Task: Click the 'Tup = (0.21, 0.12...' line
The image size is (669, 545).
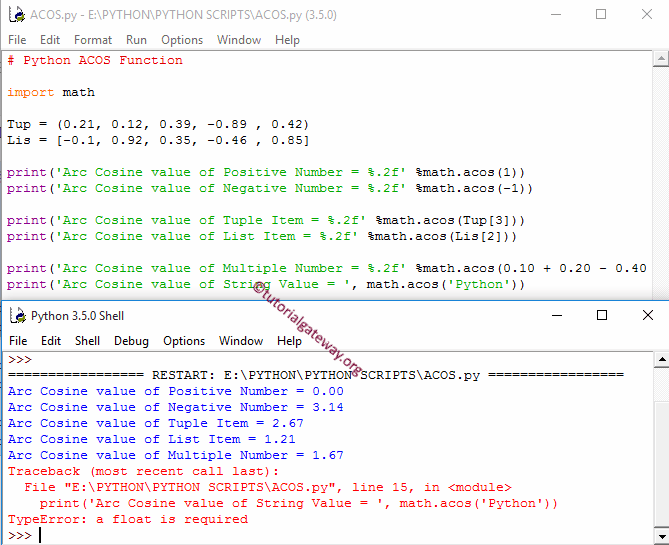Action: coord(158,124)
